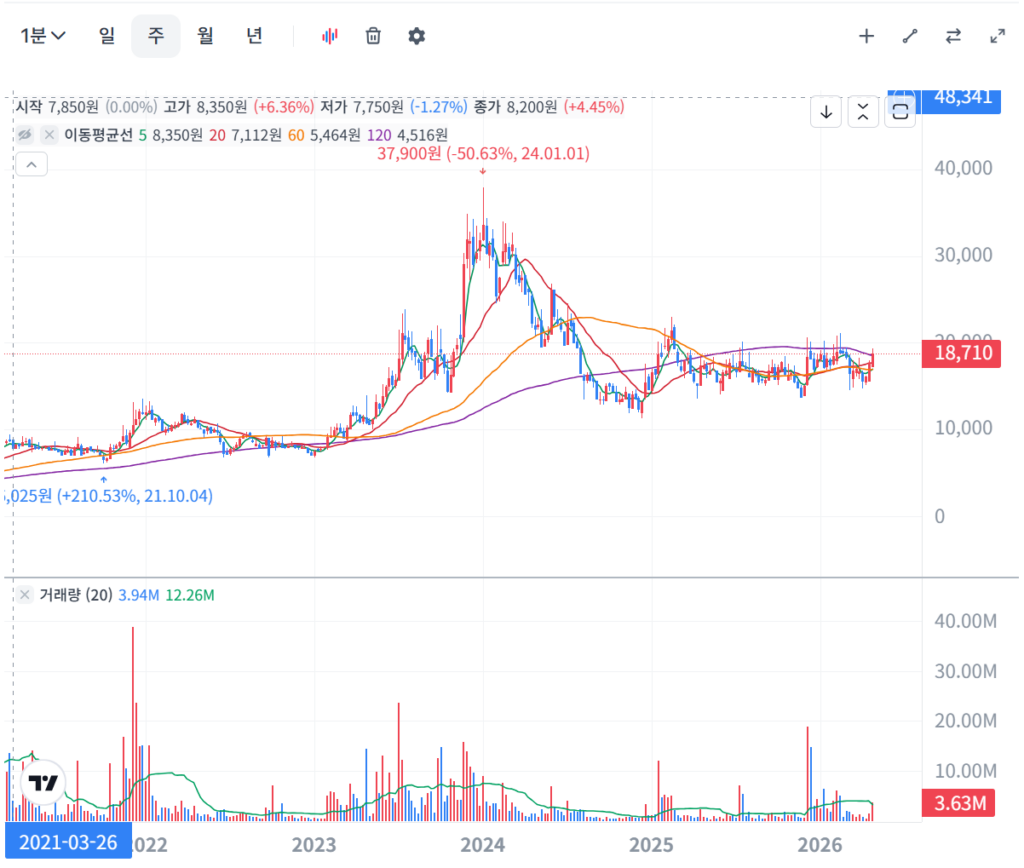The width and height of the screenshot is (1024, 868).
Task: Click the 10,000 price axis label
Action: pos(963,428)
